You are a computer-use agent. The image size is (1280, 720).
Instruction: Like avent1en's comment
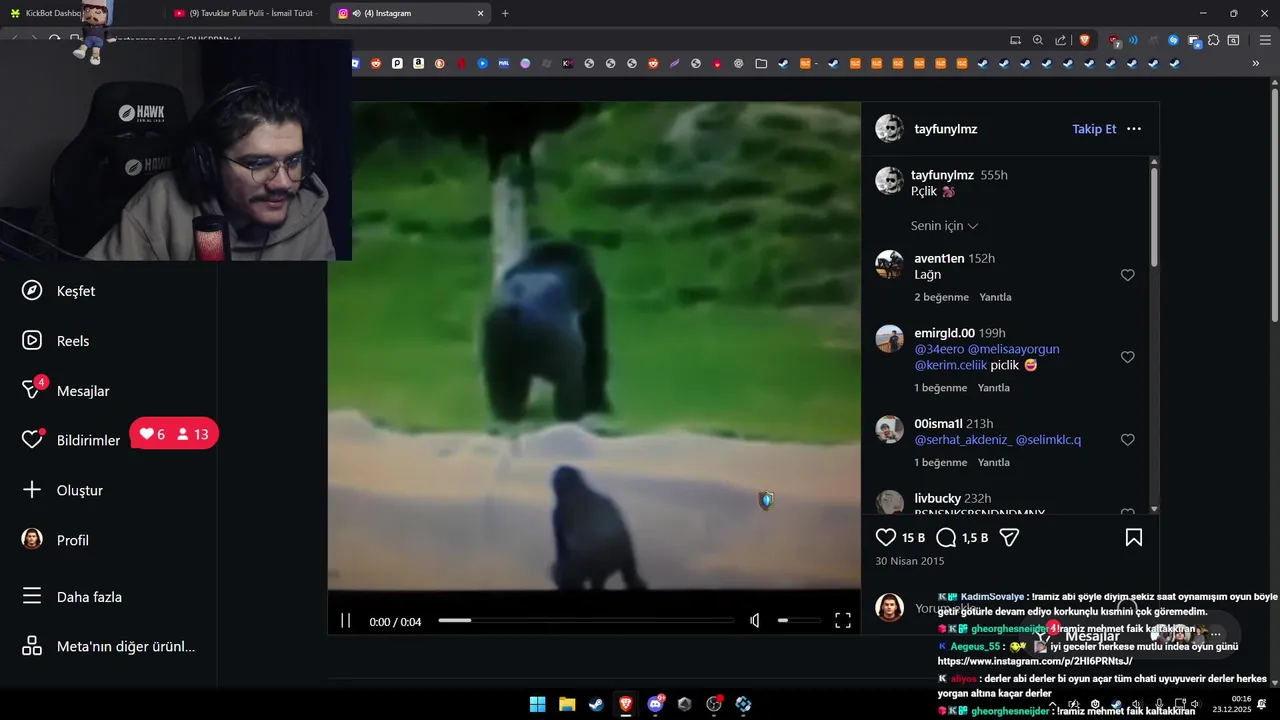click(x=1128, y=275)
